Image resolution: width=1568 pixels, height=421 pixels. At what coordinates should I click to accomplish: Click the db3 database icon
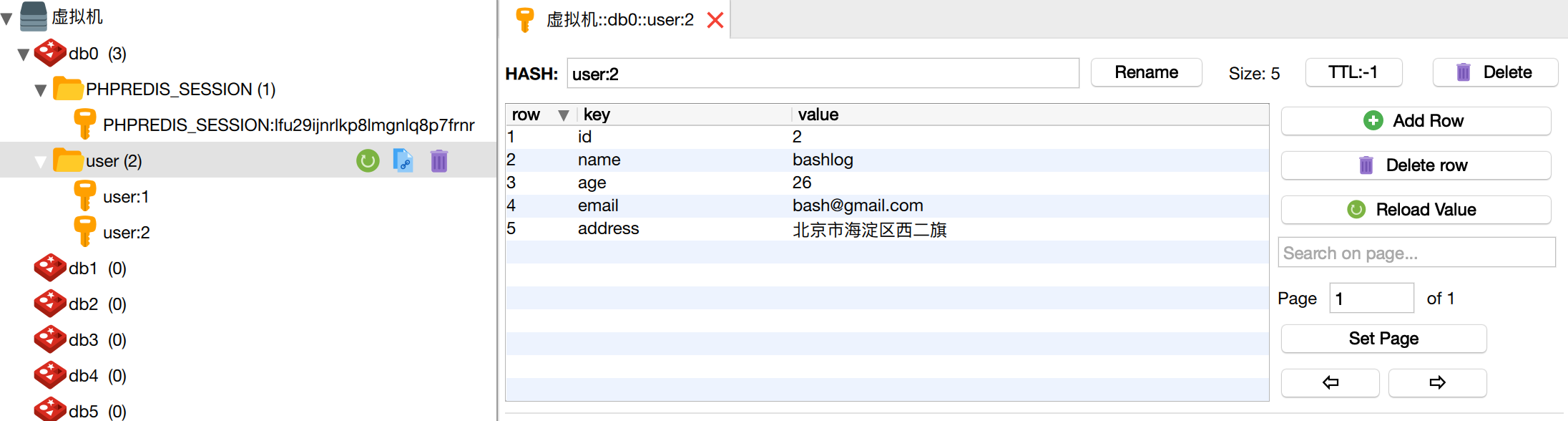click(x=50, y=340)
